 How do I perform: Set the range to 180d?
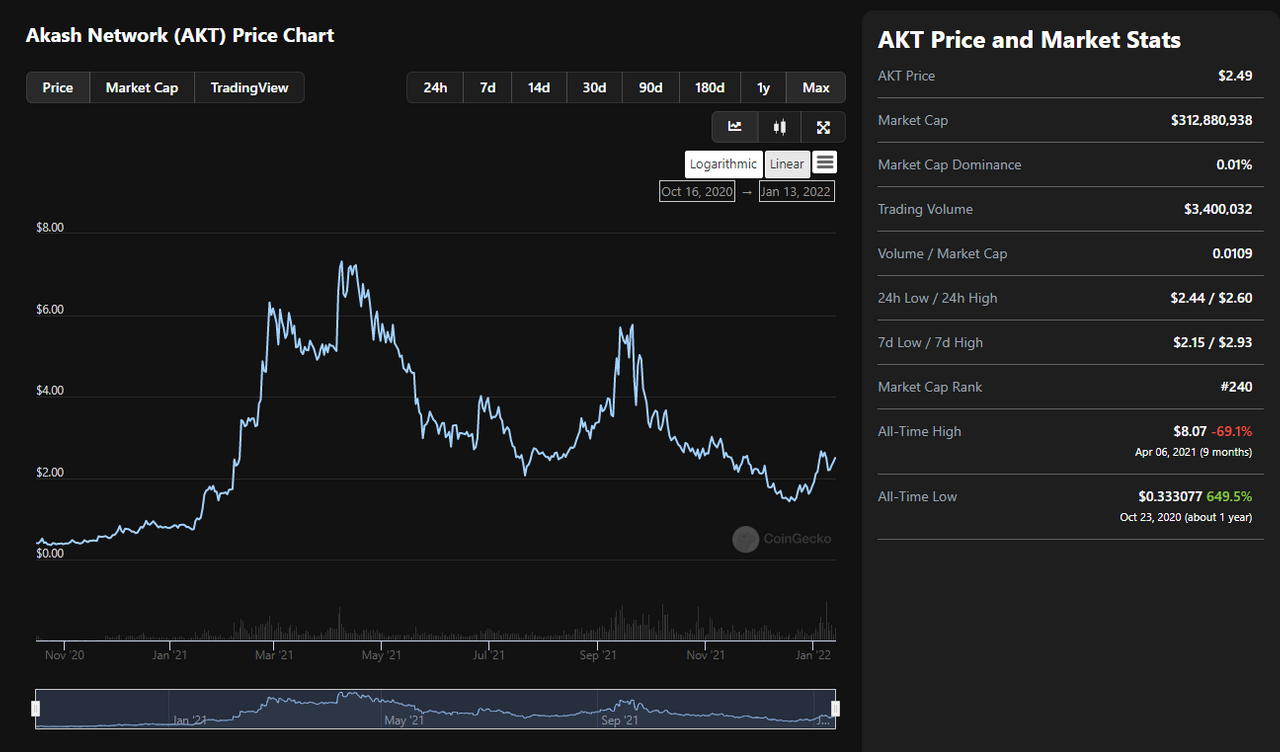pyautogui.click(x=710, y=88)
